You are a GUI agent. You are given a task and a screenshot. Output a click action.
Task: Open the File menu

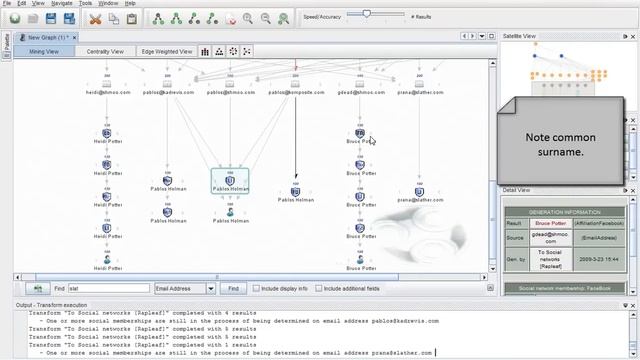pyautogui.click(x=7, y=3)
